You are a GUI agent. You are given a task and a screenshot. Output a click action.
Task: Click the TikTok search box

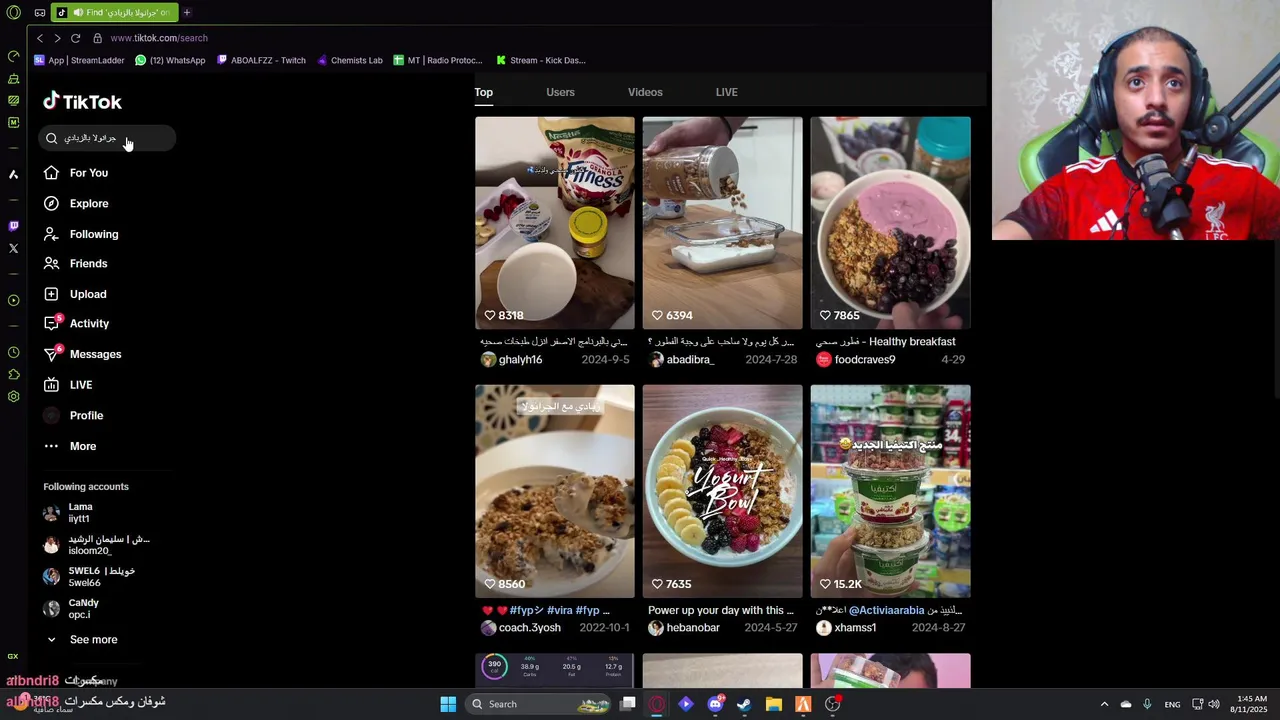tap(107, 138)
